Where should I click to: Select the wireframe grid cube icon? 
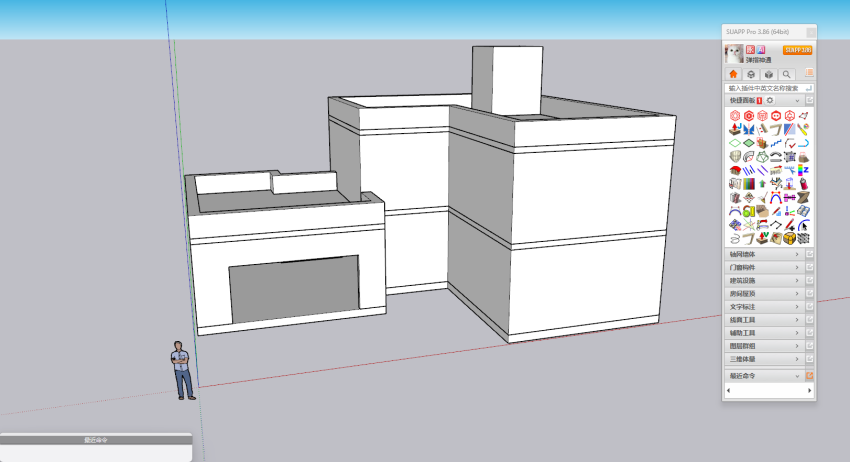[x=803, y=239]
